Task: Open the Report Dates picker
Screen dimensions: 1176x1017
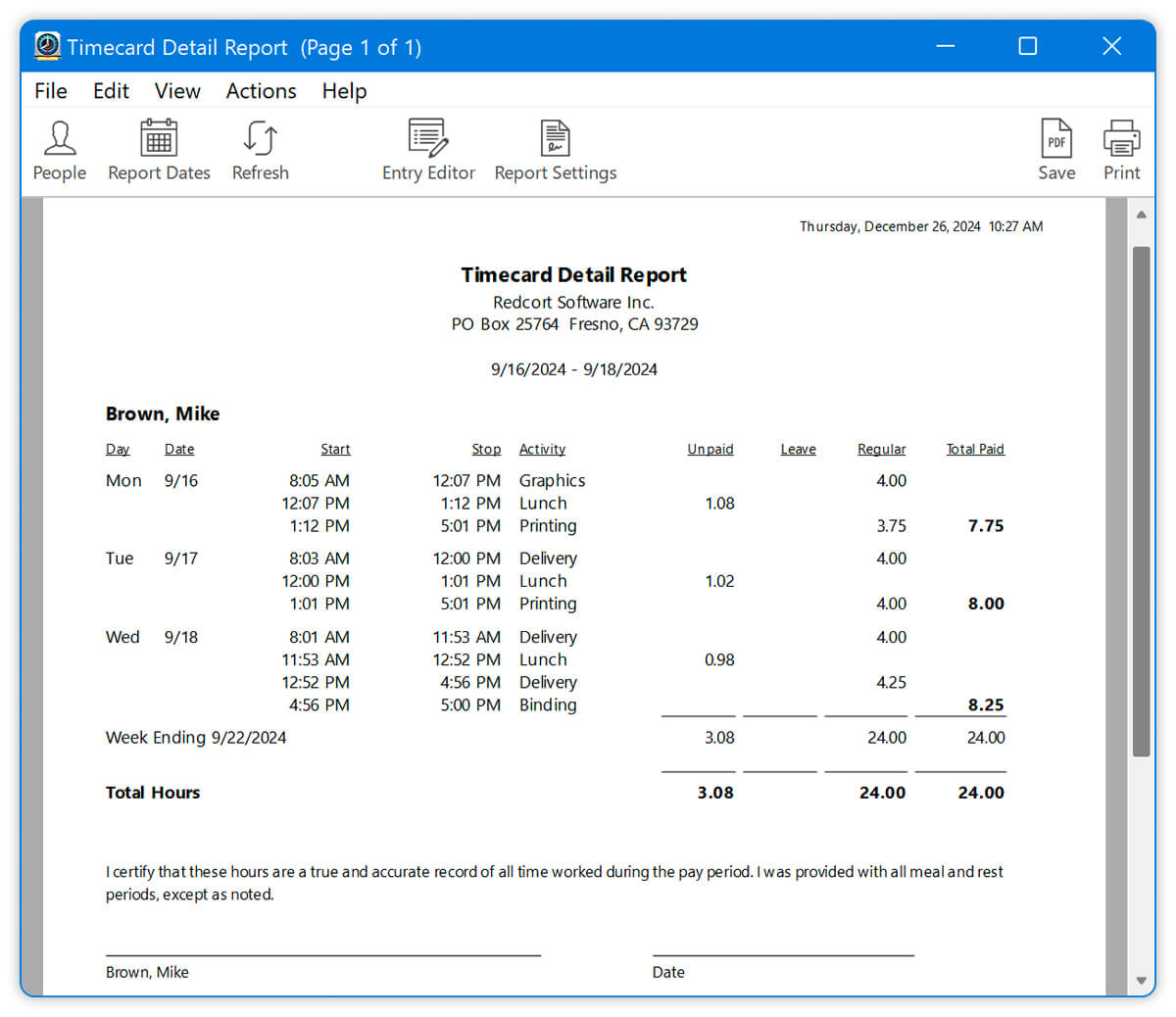Action: coord(159,149)
